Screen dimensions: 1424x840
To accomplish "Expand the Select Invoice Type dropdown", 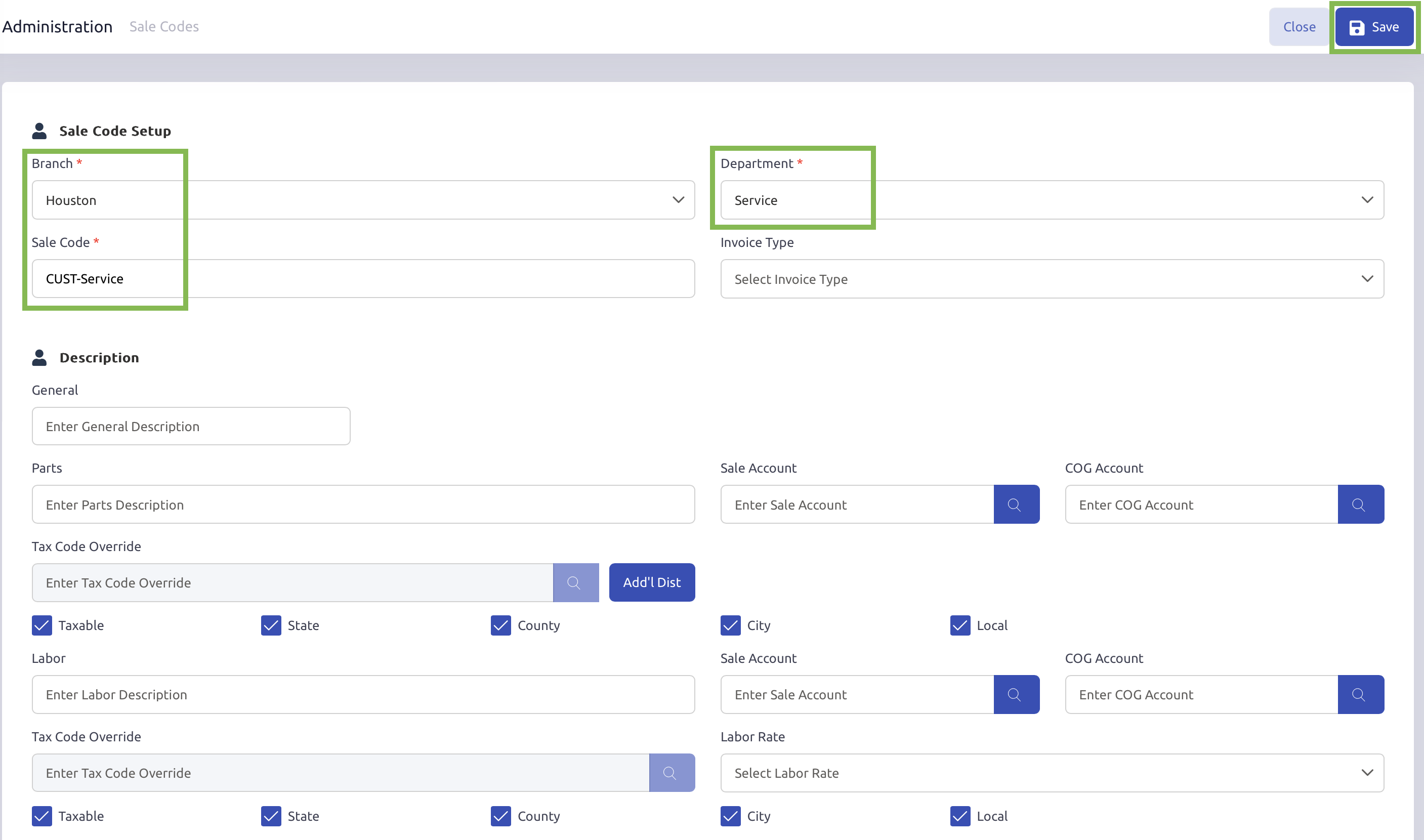I will click(x=1052, y=279).
